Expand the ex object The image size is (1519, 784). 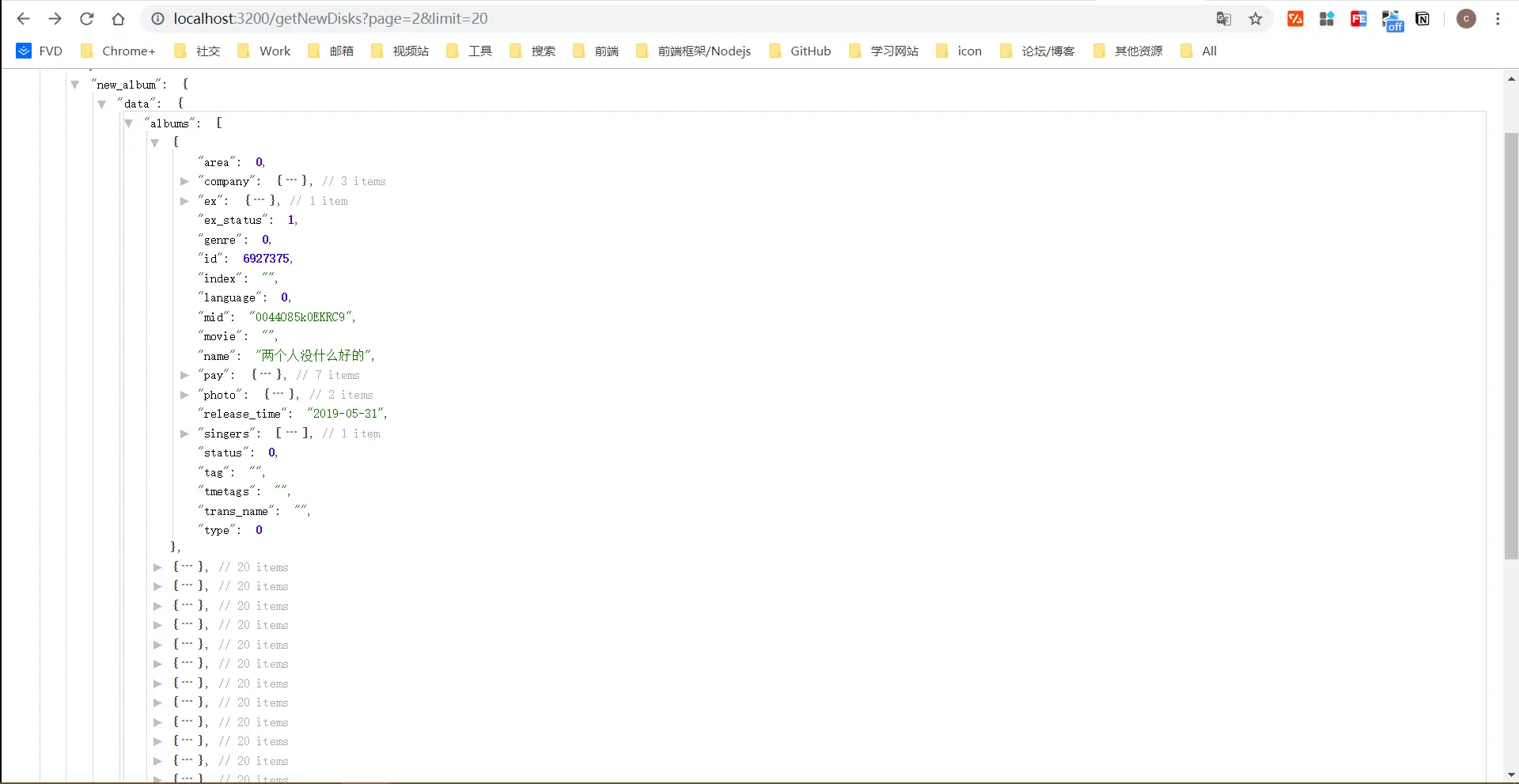pos(184,201)
